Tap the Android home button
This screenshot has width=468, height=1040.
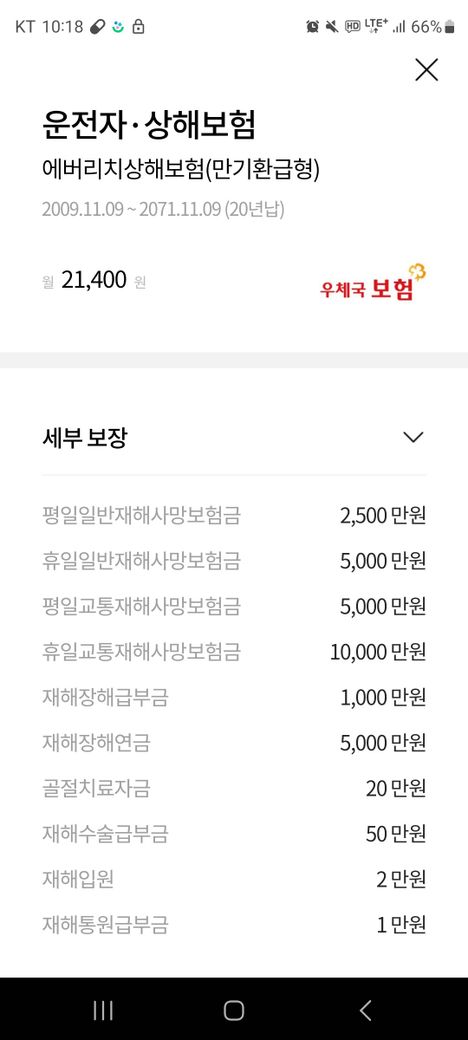pos(234,1010)
